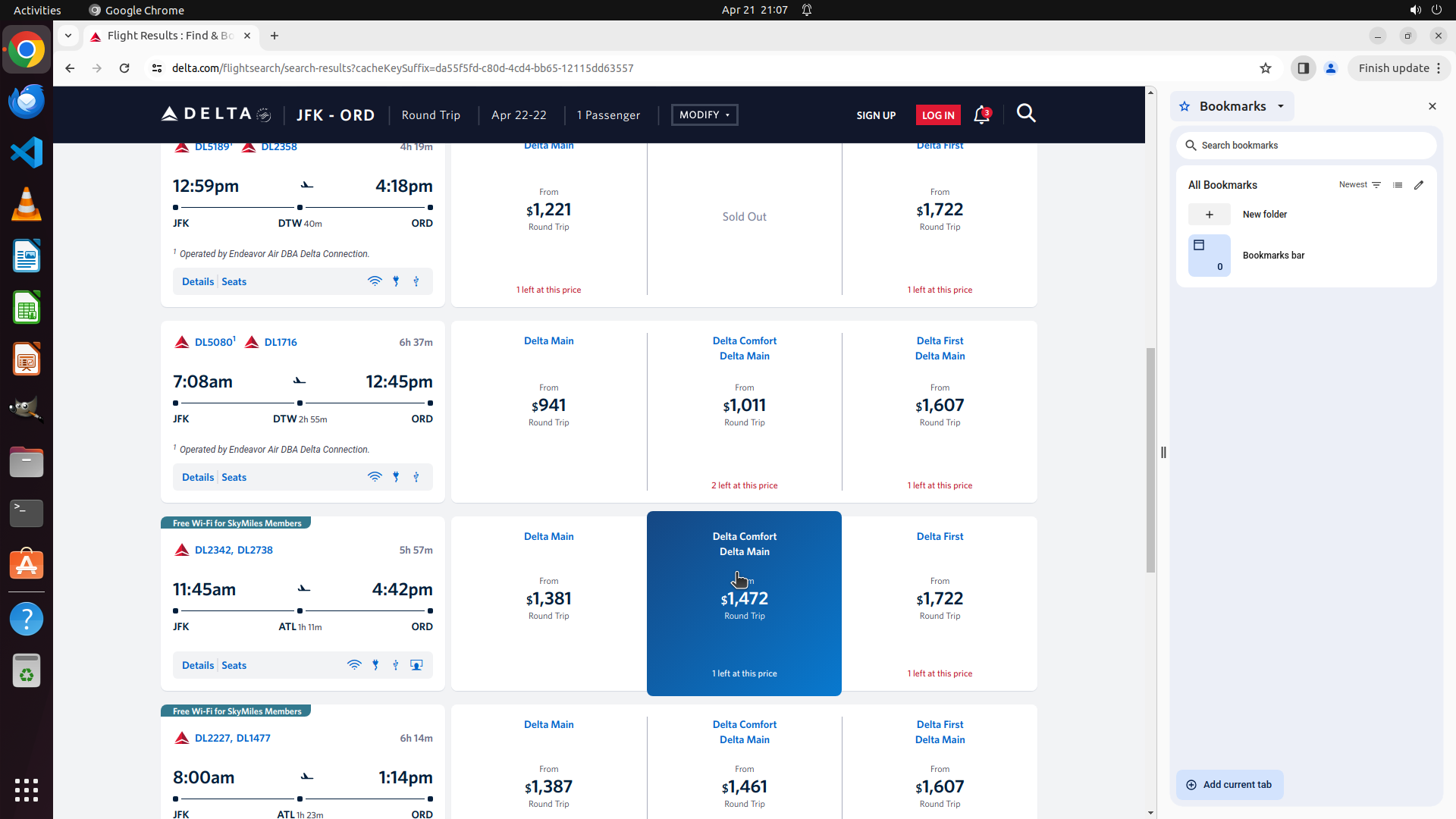Open the Bookmarks panel title dropdown
This screenshot has height=819, width=1456.
(x=1281, y=106)
